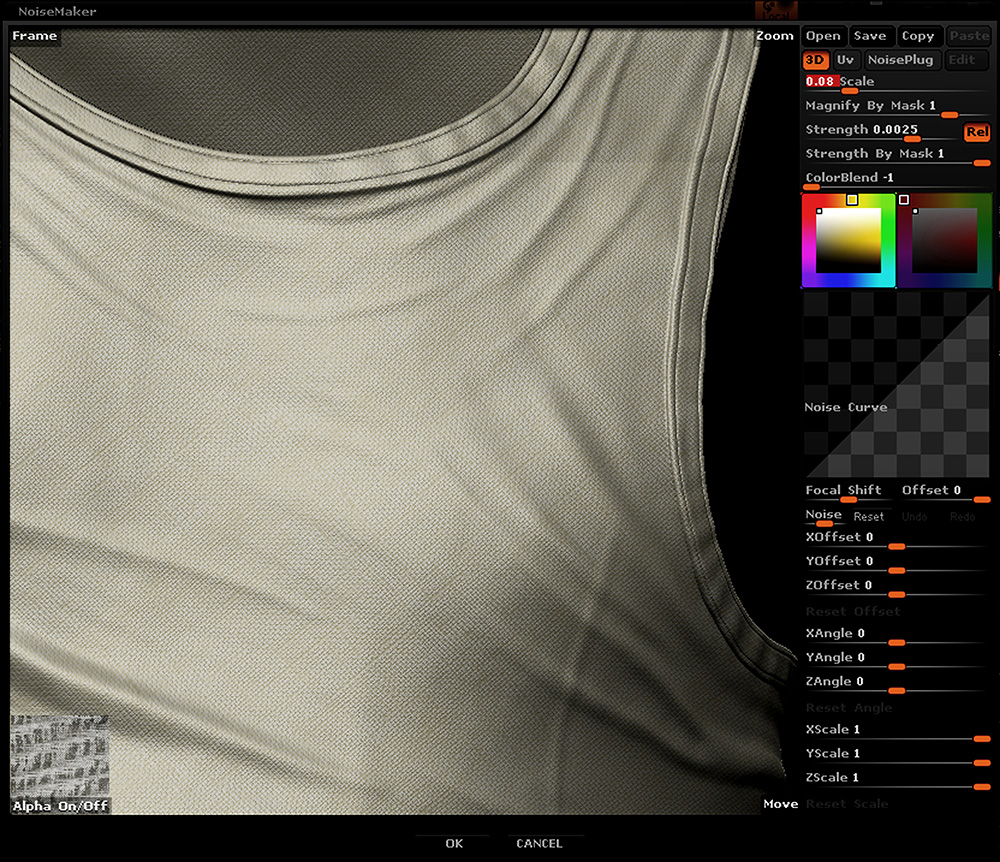The height and width of the screenshot is (862, 1000).
Task: Switch to UV noise mode
Action: pos(845,60)
